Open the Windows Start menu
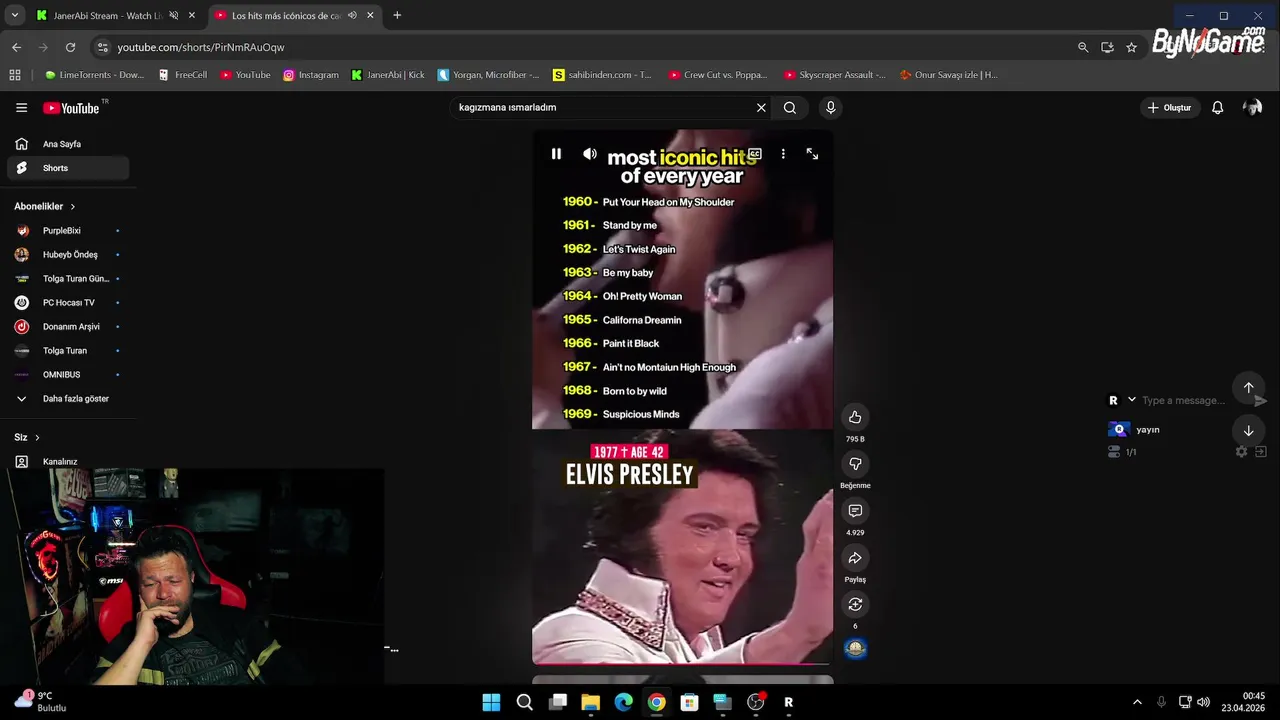 (491, 702)
